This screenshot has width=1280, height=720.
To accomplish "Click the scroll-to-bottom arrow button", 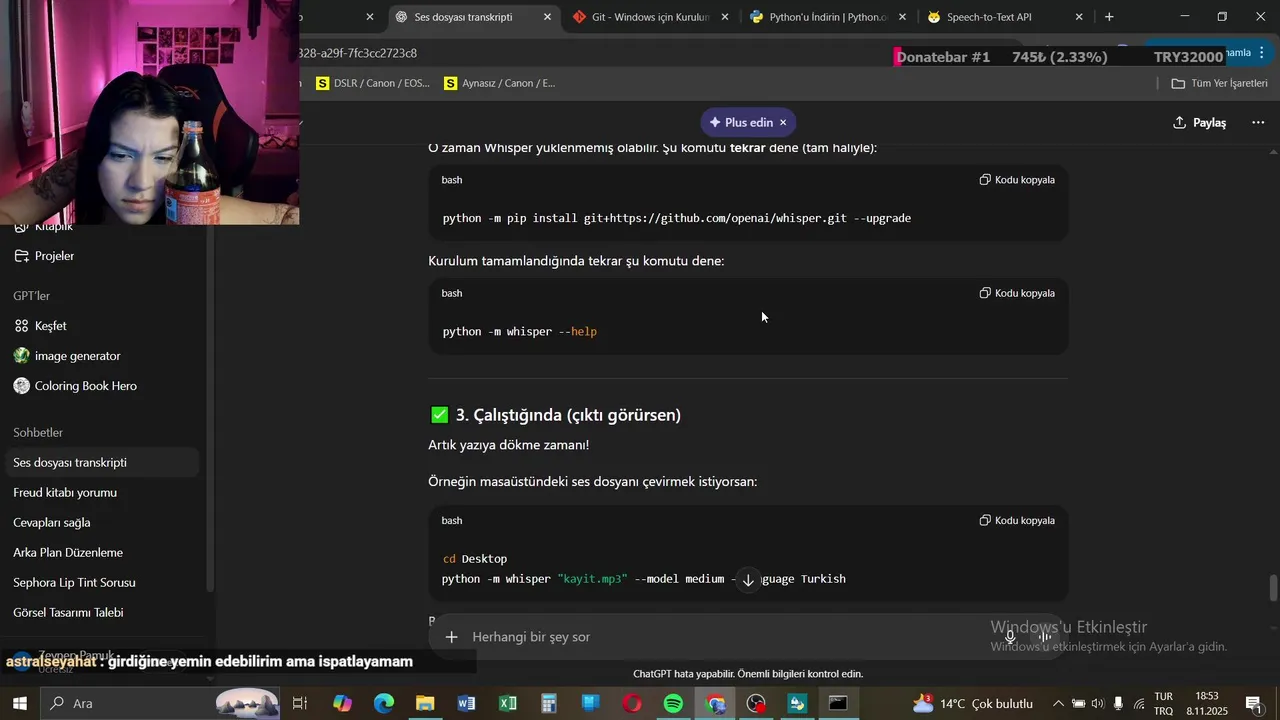I will click(748, 580).
